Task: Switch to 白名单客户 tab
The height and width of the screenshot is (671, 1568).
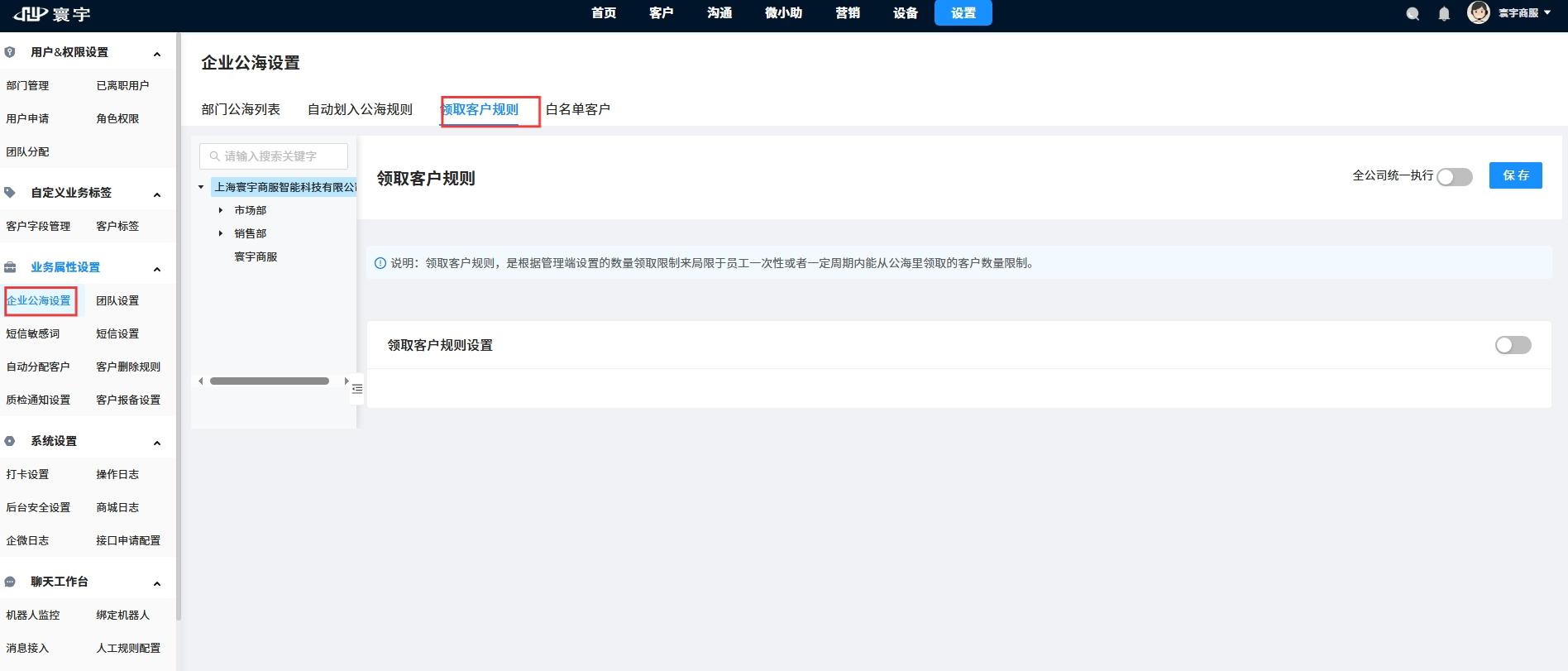Action: [578, 109]
